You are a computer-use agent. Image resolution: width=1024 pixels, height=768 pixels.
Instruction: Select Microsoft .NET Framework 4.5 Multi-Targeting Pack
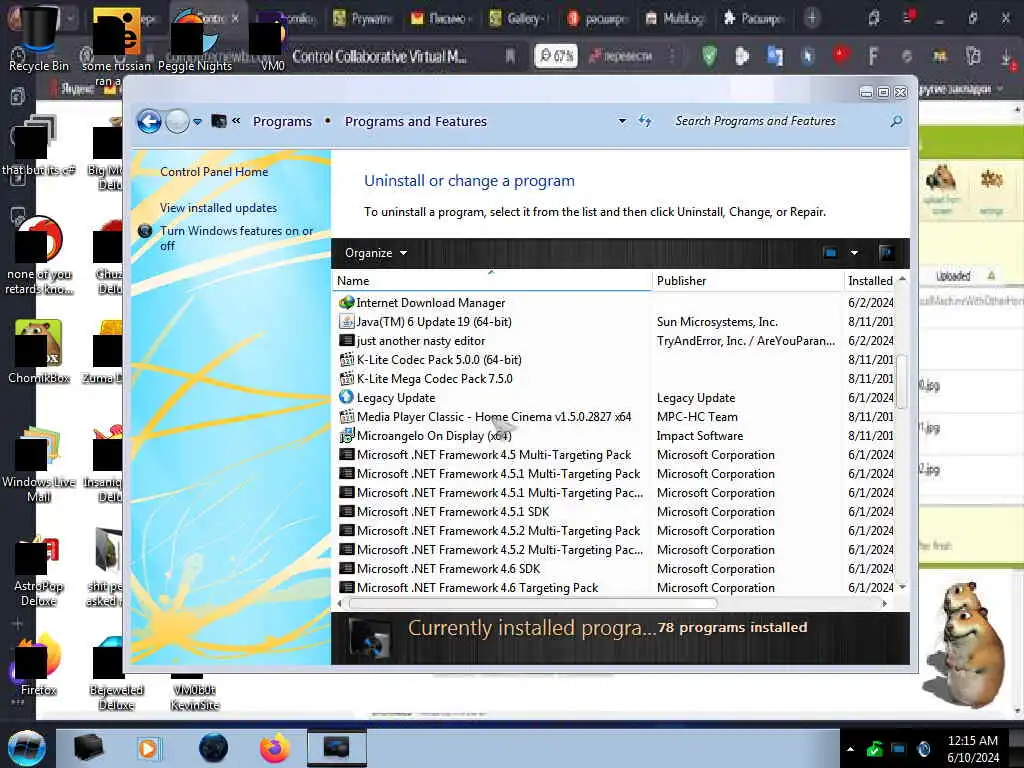coord(494,455)
